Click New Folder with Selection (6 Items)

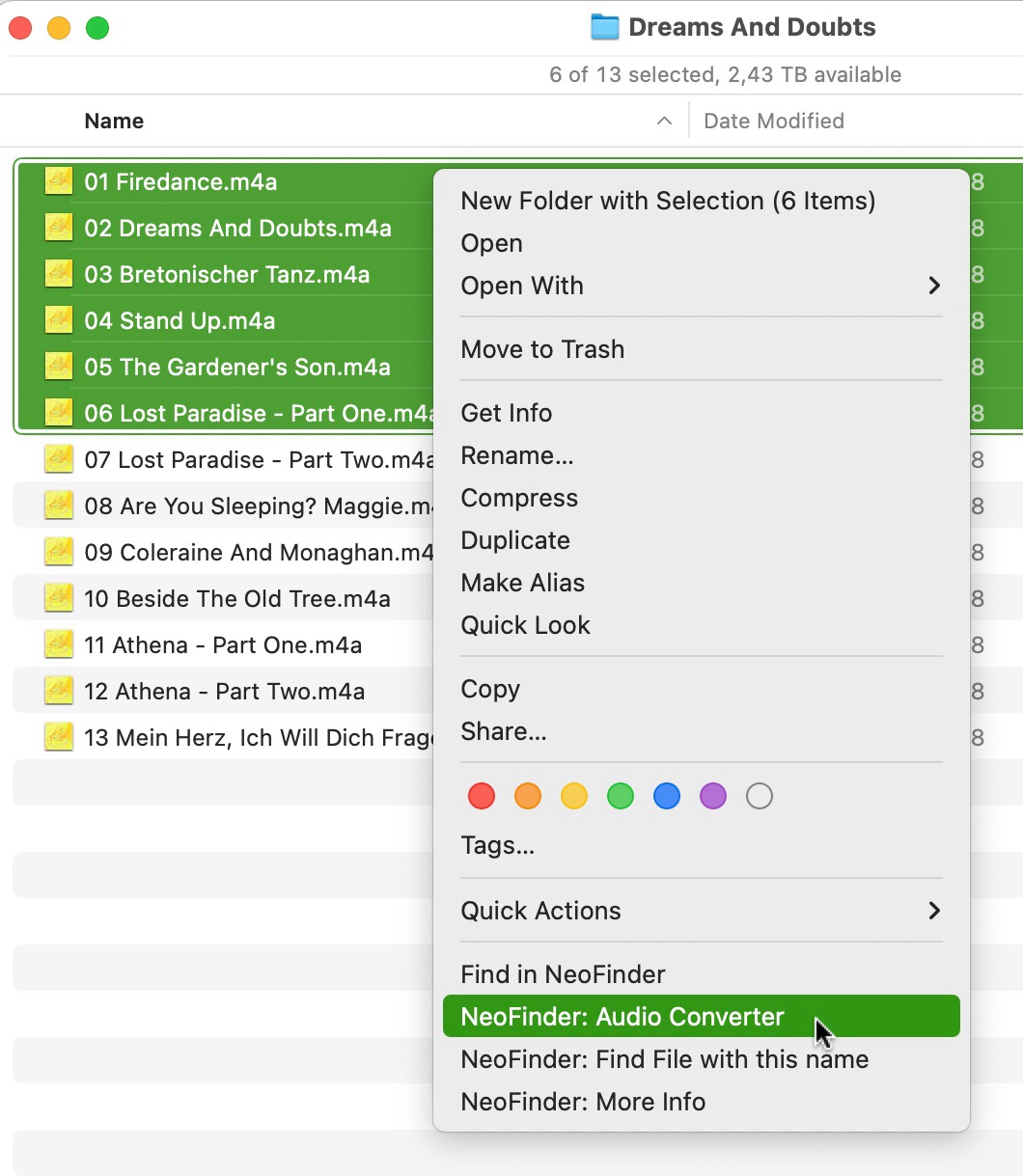668,201
